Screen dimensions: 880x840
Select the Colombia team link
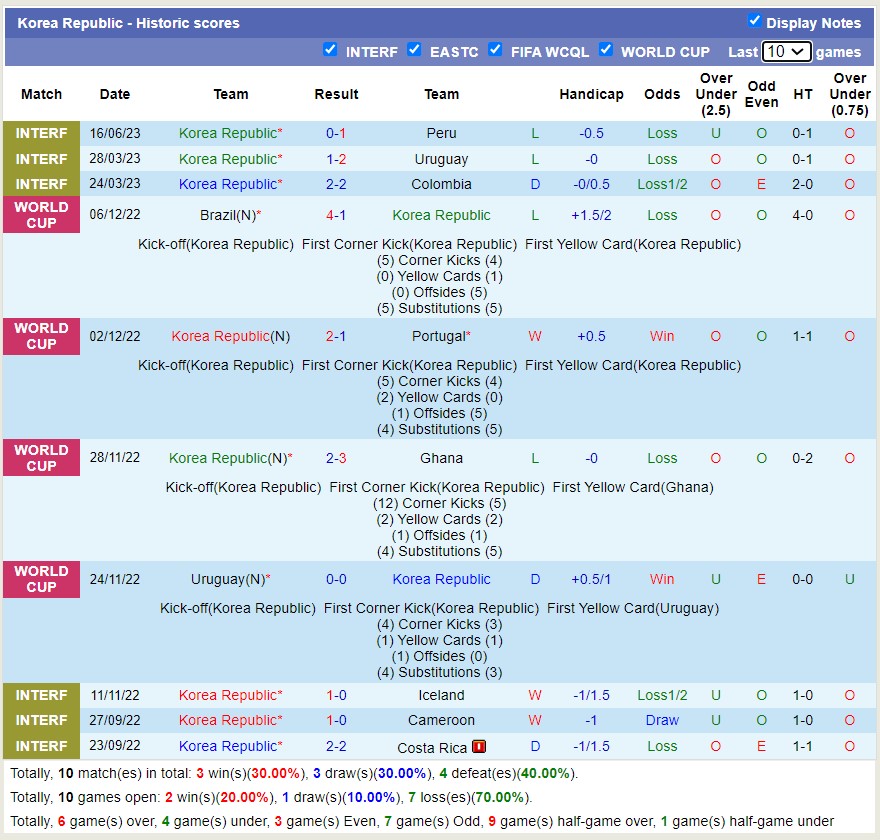[441, 184]
